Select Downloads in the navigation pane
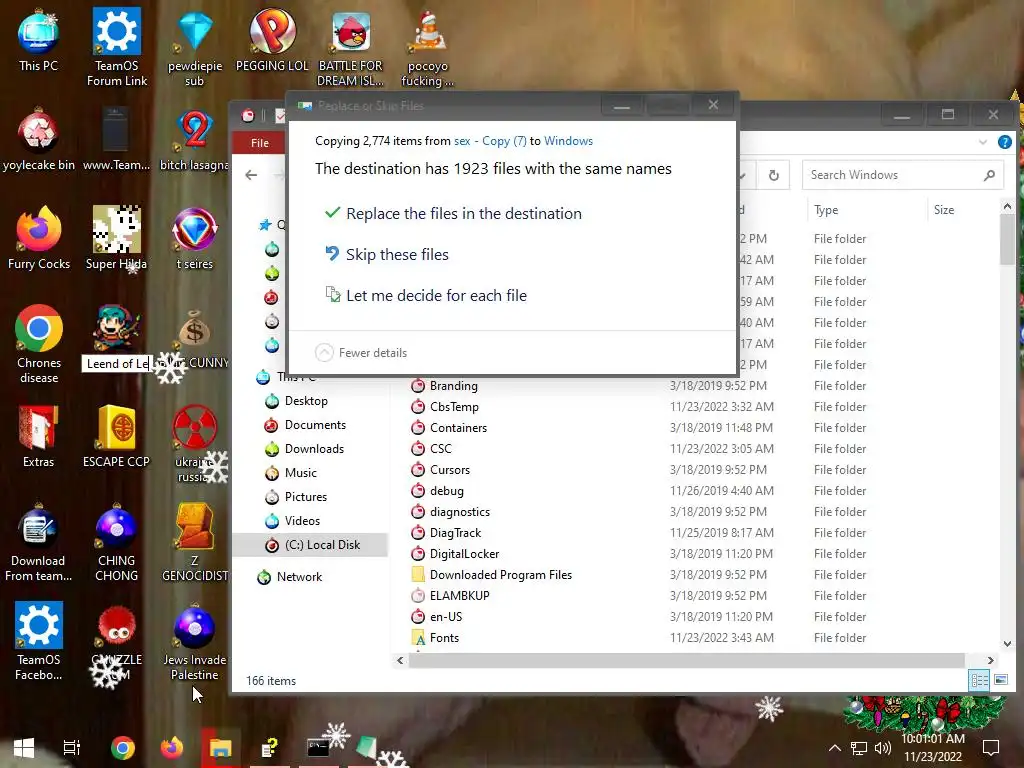This screenshot has width=1024, height=768. click(x=314, y=449)
